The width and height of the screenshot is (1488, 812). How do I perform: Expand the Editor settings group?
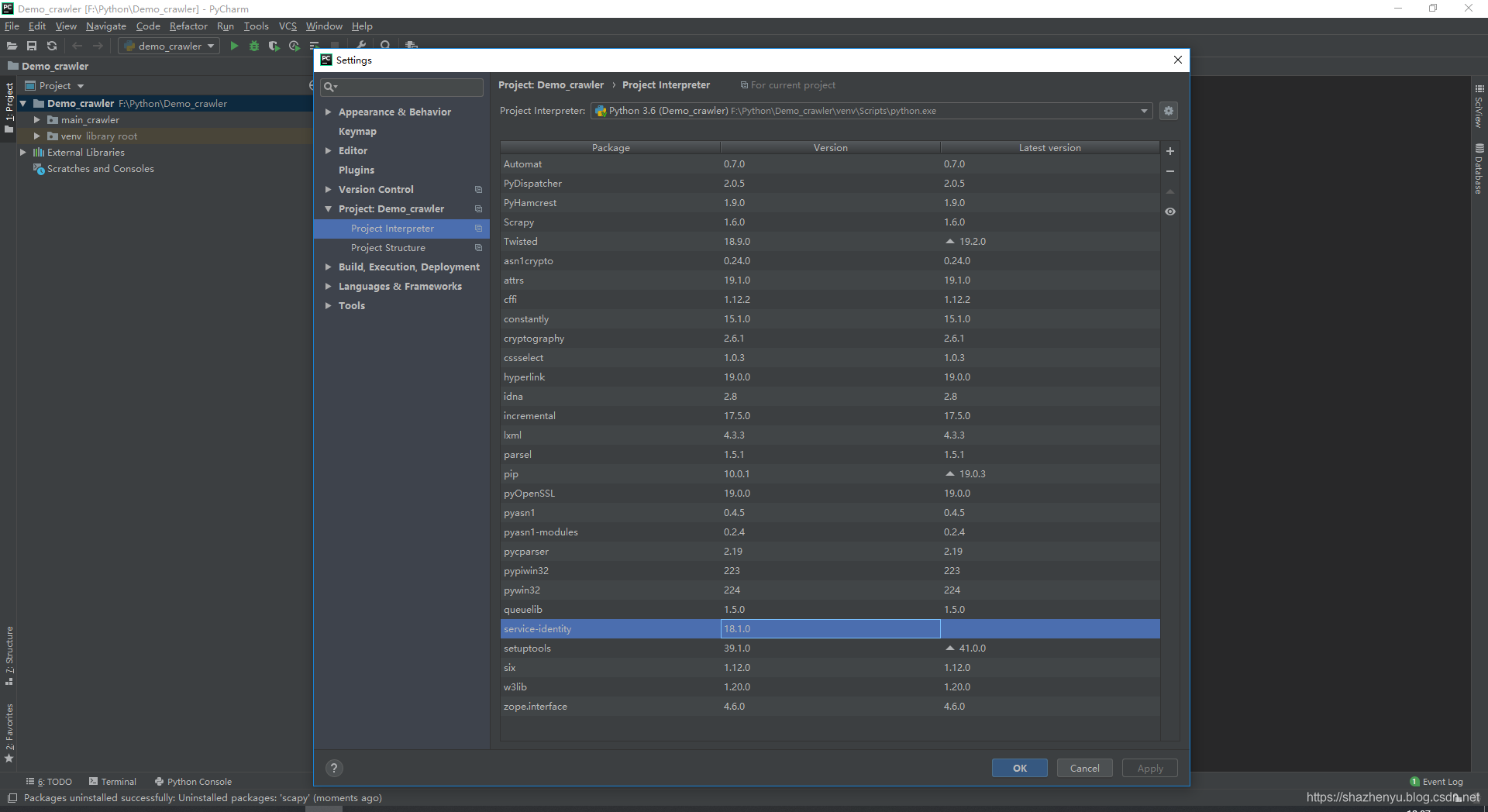[328, 151]
